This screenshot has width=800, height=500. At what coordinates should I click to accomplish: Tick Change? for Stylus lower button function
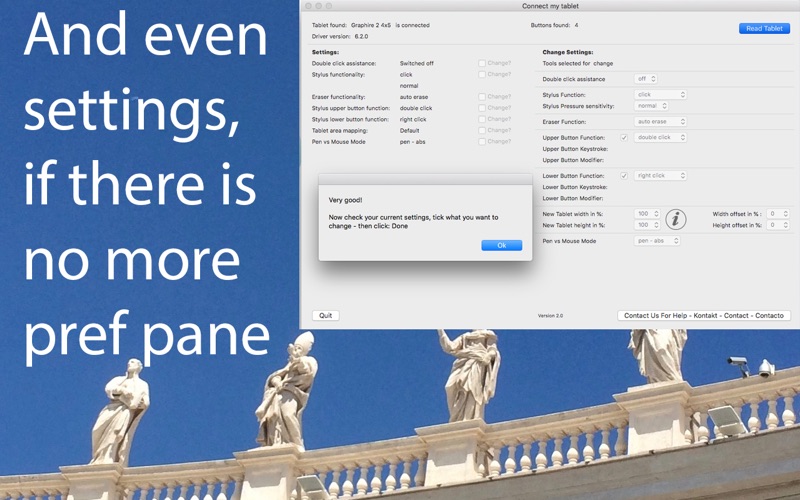(x=482, y=119)
